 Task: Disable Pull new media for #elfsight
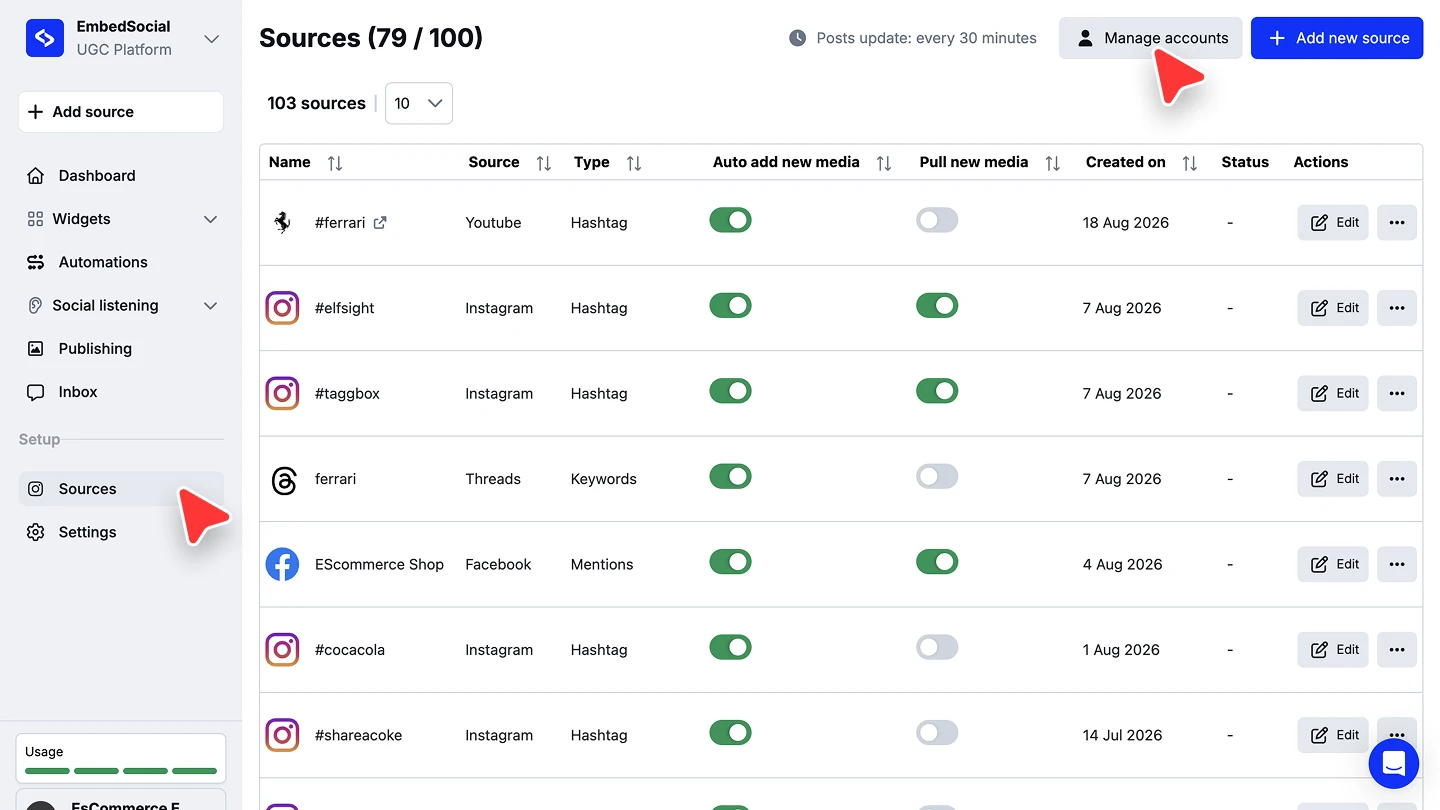(x=937, y=305)
